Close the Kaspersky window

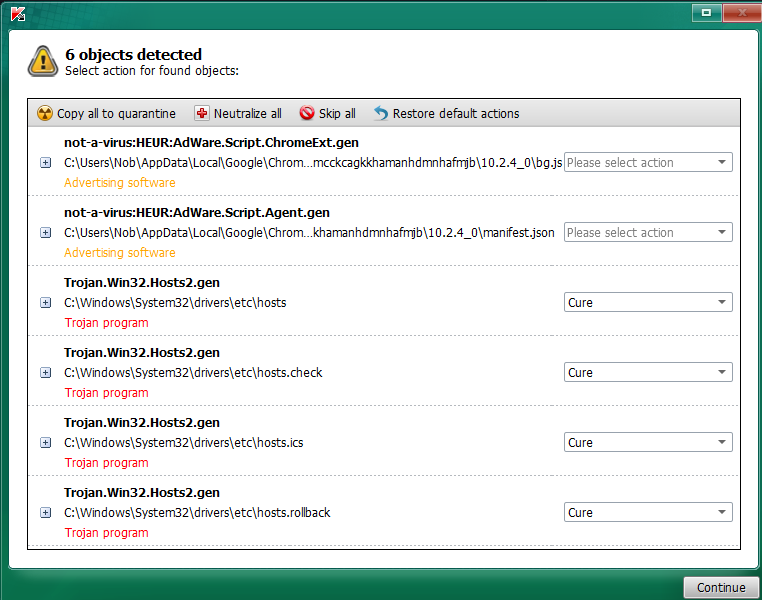[x=742, y=13]
